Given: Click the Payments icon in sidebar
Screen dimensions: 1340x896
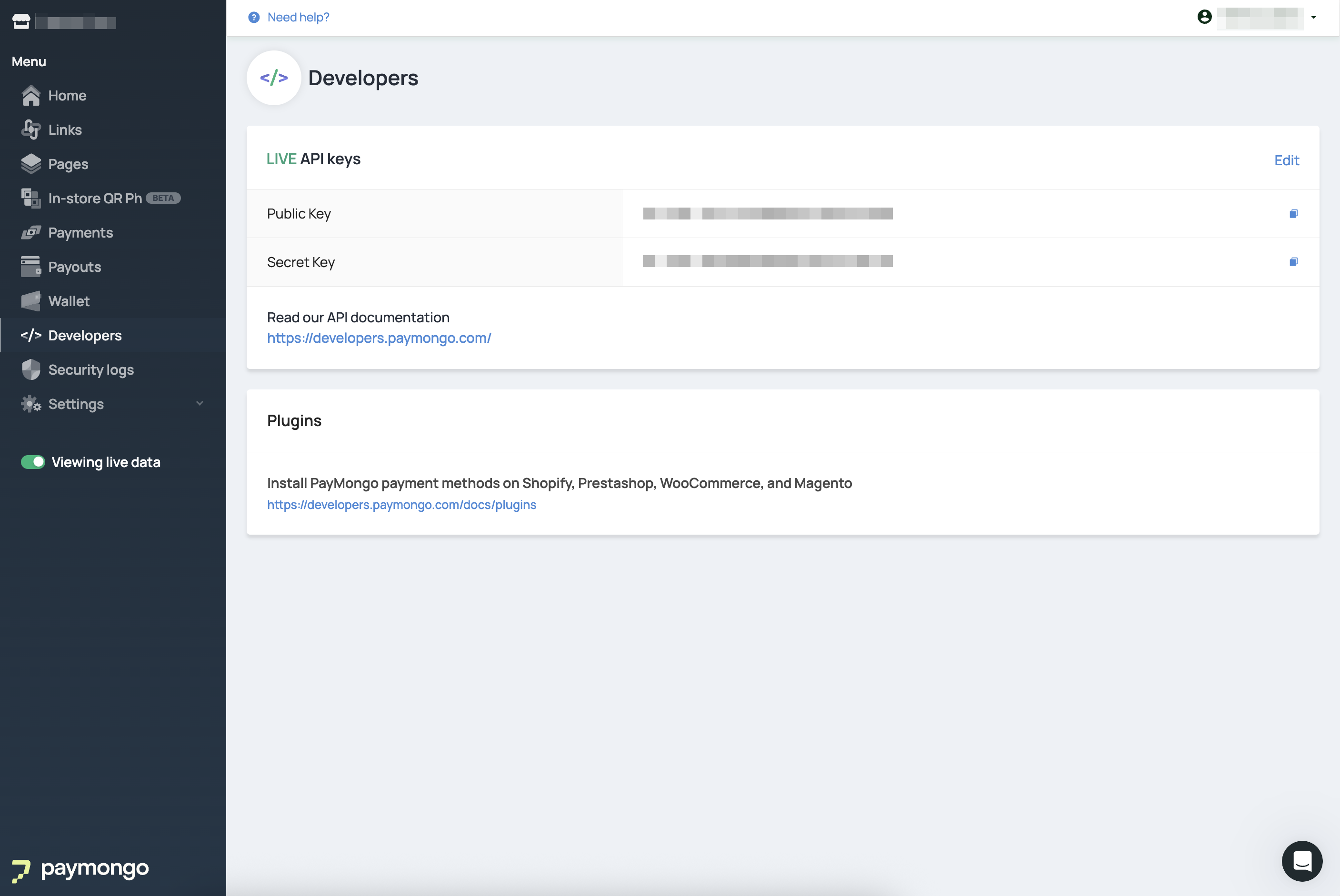Looking at the screenshot, I should [31, 233].
